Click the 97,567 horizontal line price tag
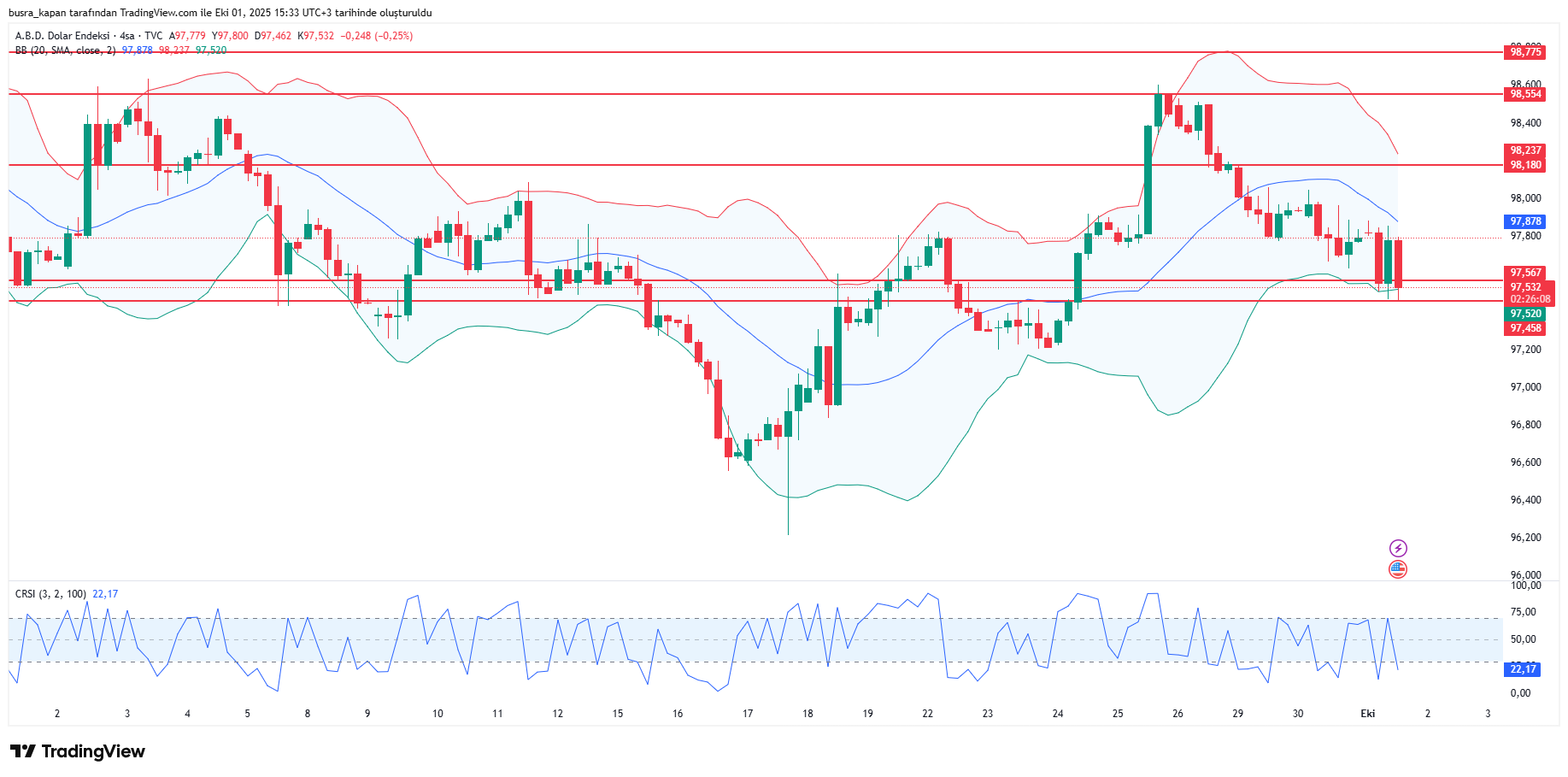The image size is (1568, 777). point(1525,273)
